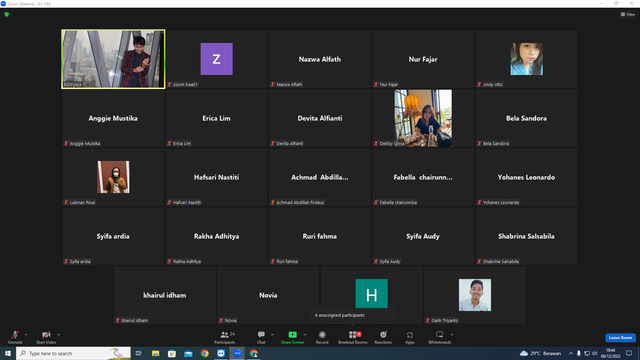The image size is (640, 360).
Task: Select the zoom baa01 purple Z avatar
Action: point(217,59)
